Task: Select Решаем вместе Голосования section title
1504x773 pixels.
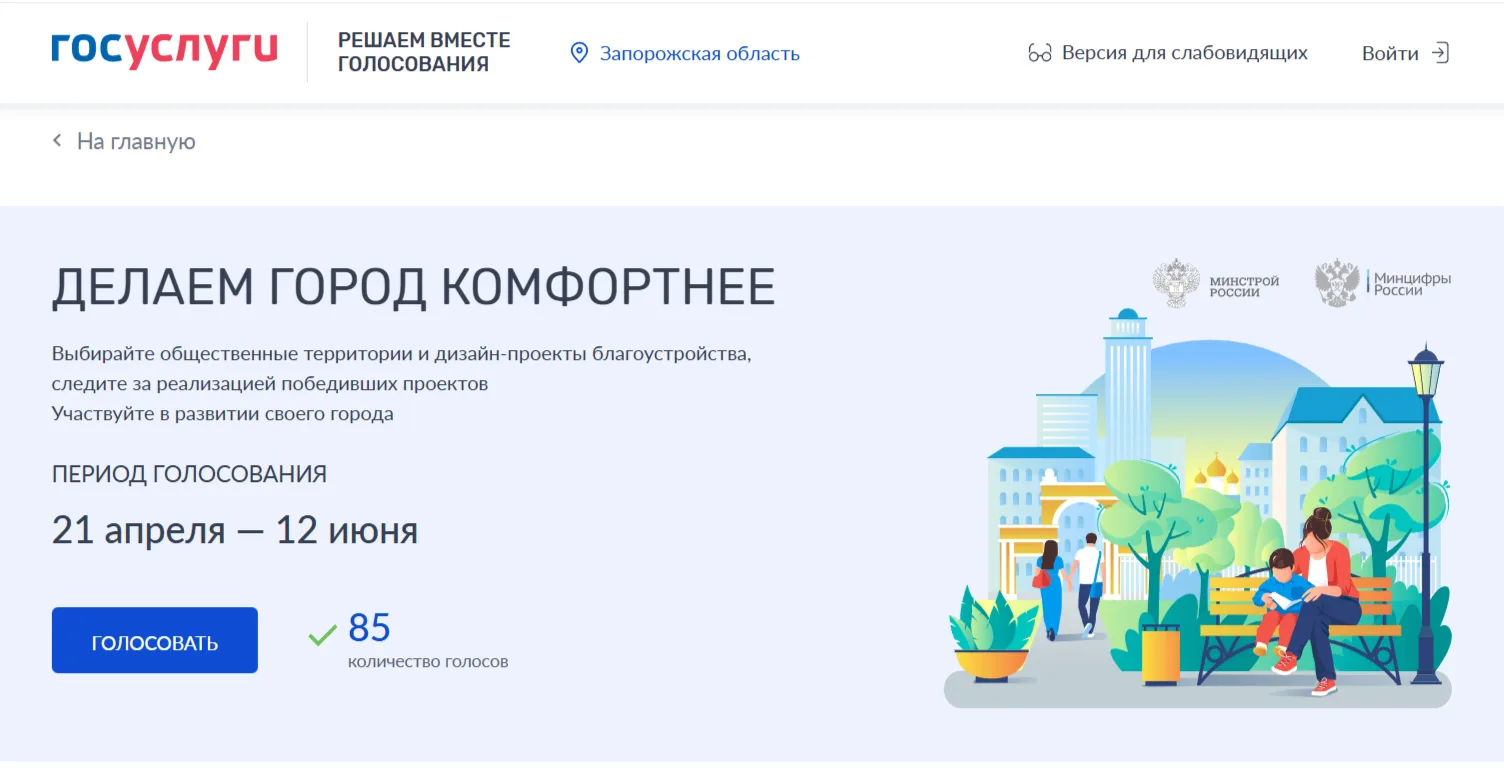Action: (424, 52)
